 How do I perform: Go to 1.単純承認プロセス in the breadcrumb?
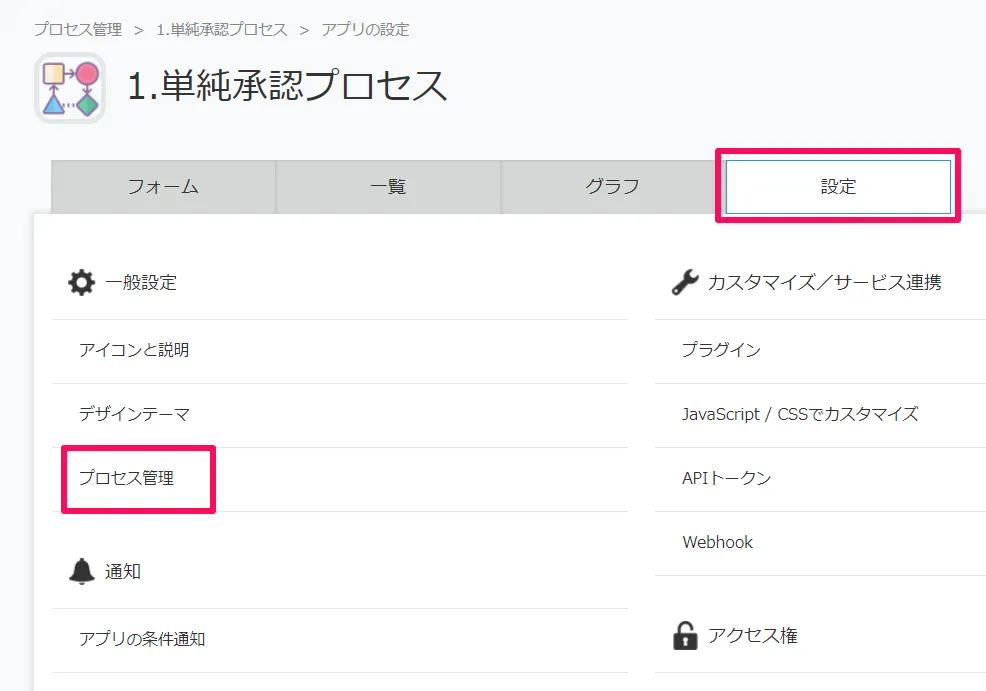tap(222, 30)
